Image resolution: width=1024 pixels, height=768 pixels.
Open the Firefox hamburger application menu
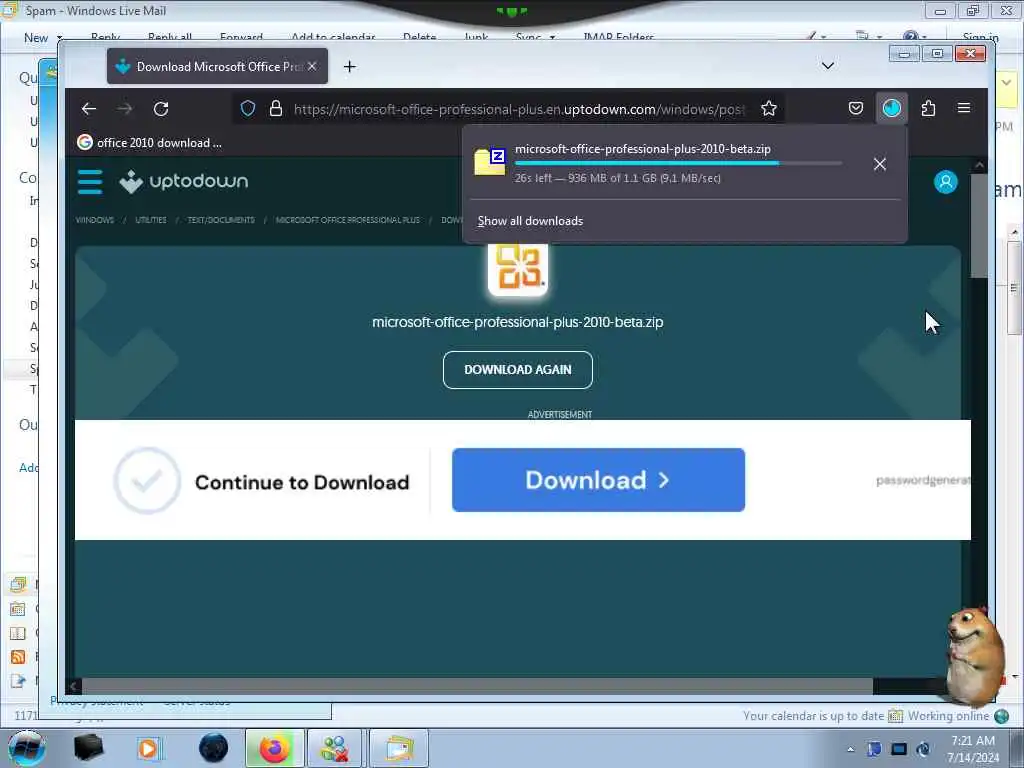tap(963, 108)
